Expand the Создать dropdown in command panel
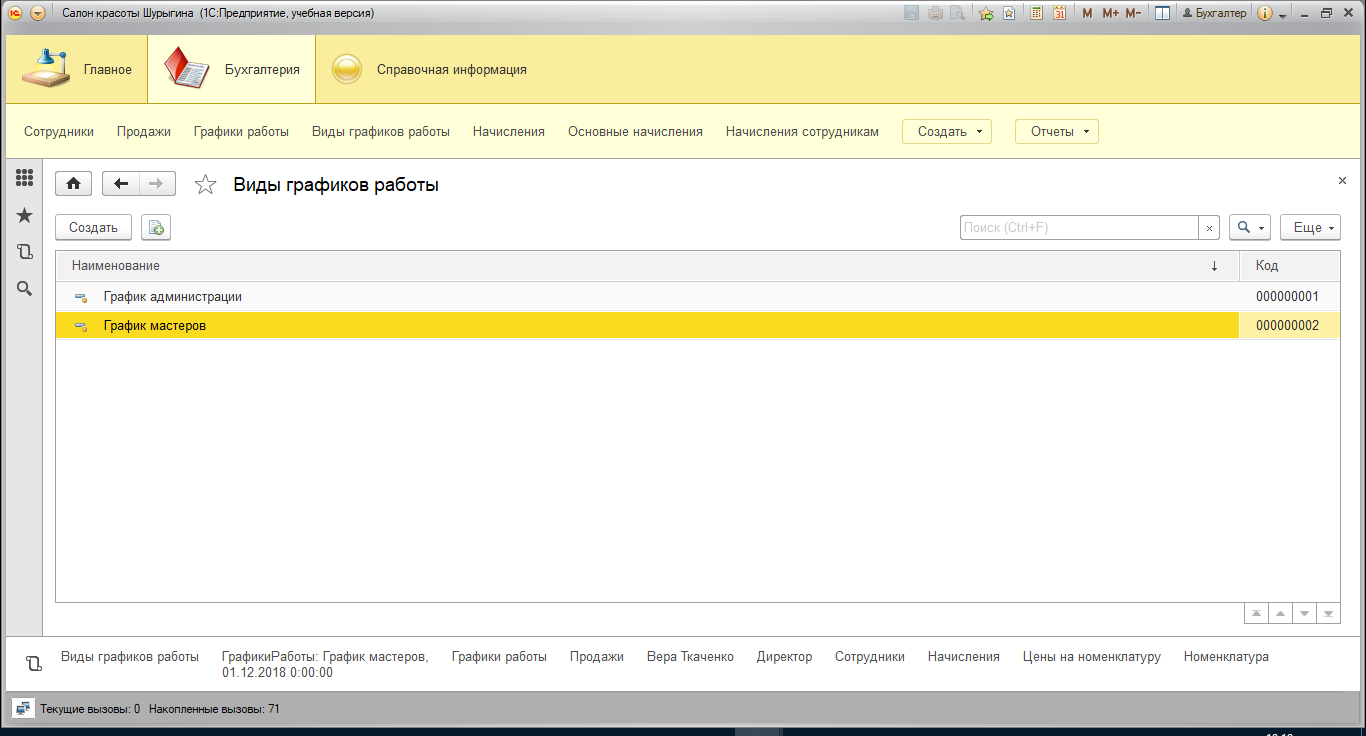Screen dimensions: 1366x736 tap(947, 131)
